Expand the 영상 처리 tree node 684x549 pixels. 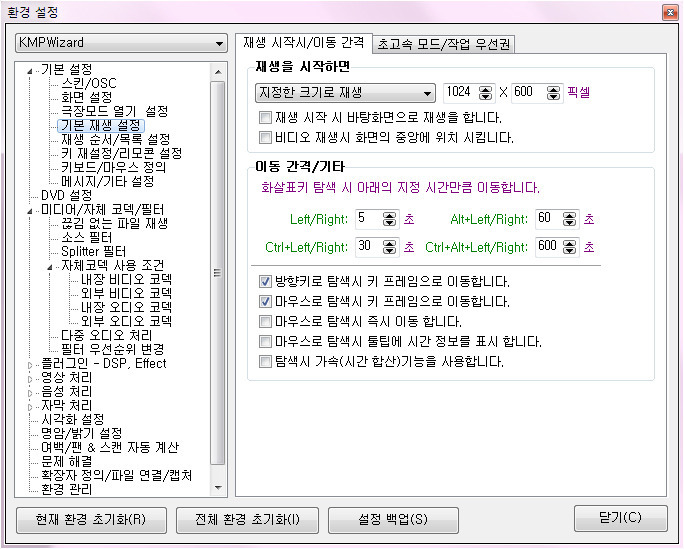30,379
